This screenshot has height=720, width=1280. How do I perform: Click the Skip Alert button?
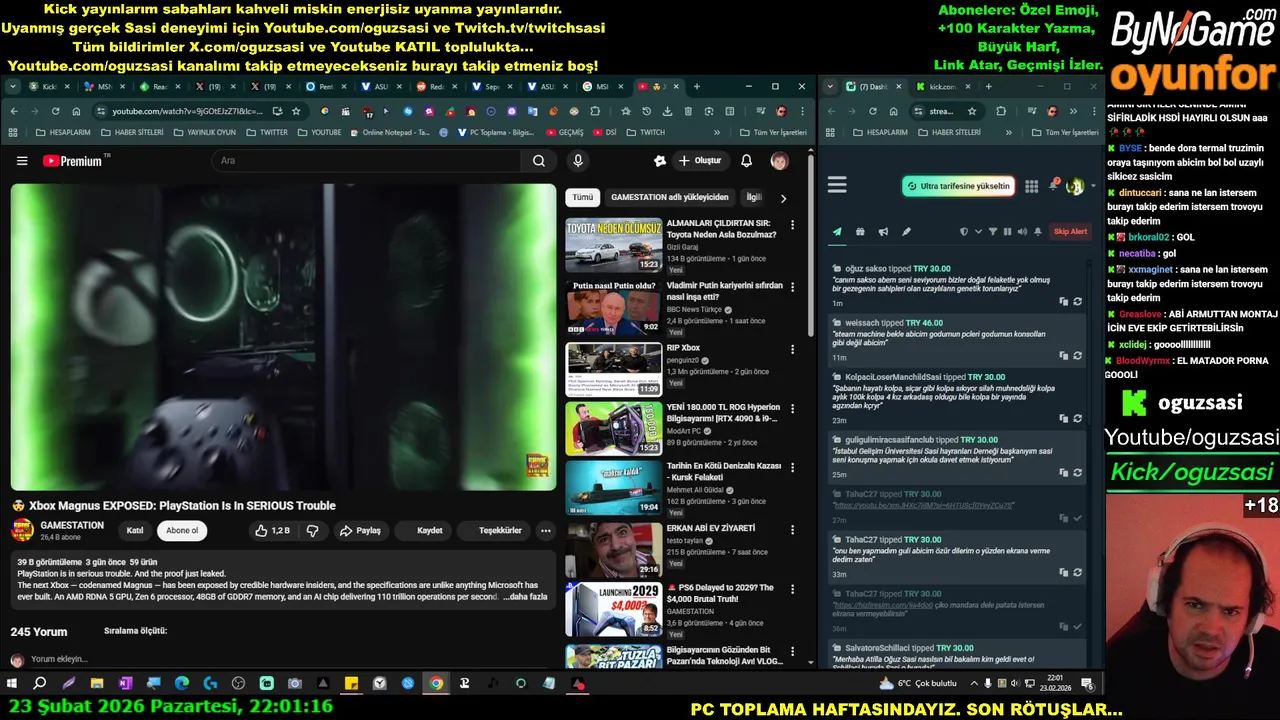point(1070,232)
